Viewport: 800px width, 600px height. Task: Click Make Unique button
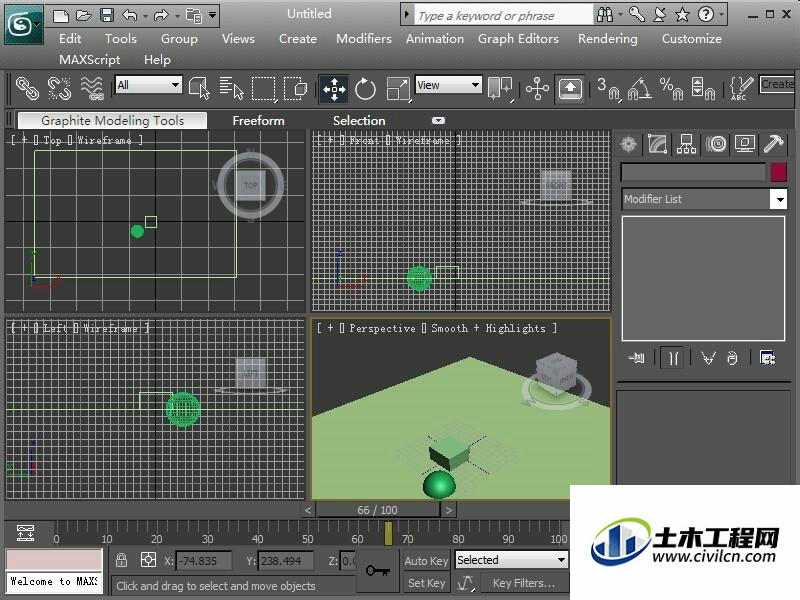(708, 358)
